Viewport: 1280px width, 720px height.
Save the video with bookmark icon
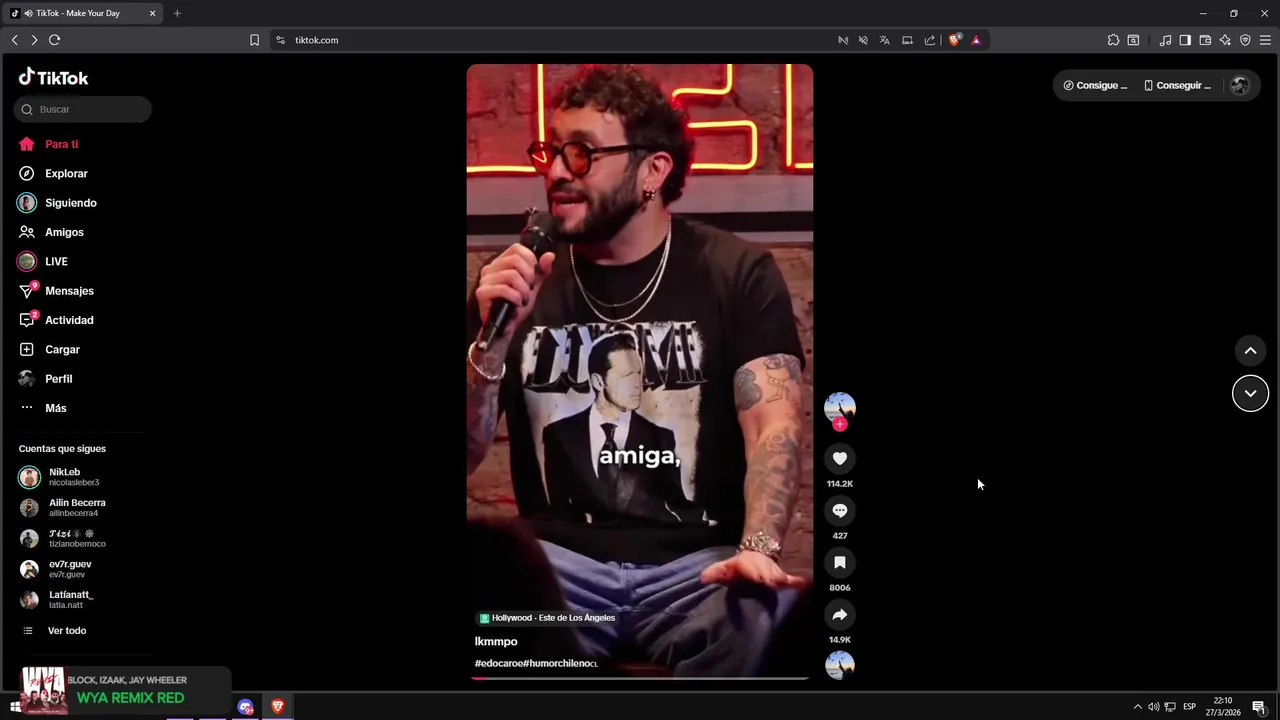click(x=840, y=563)
